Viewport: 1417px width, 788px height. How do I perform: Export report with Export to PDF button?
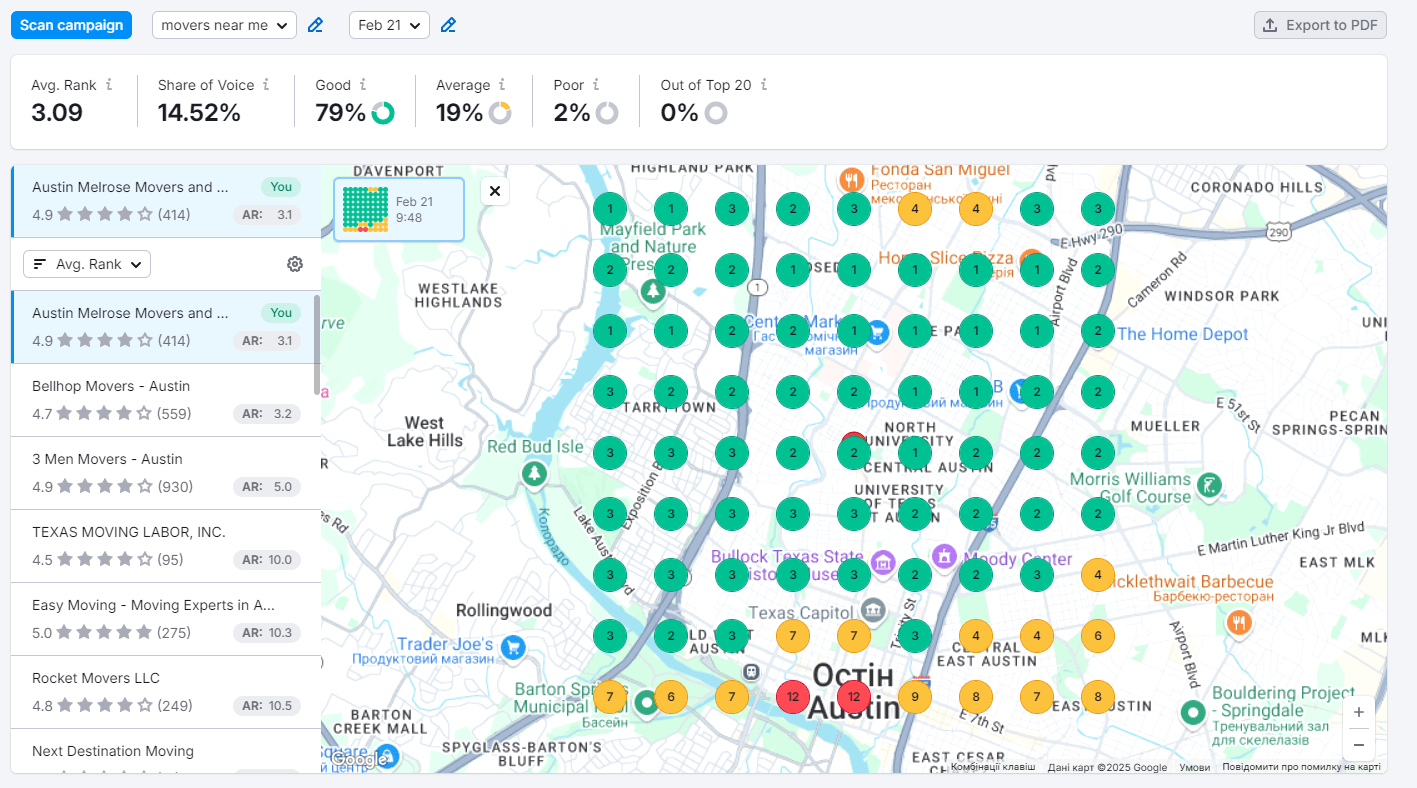1320,25
